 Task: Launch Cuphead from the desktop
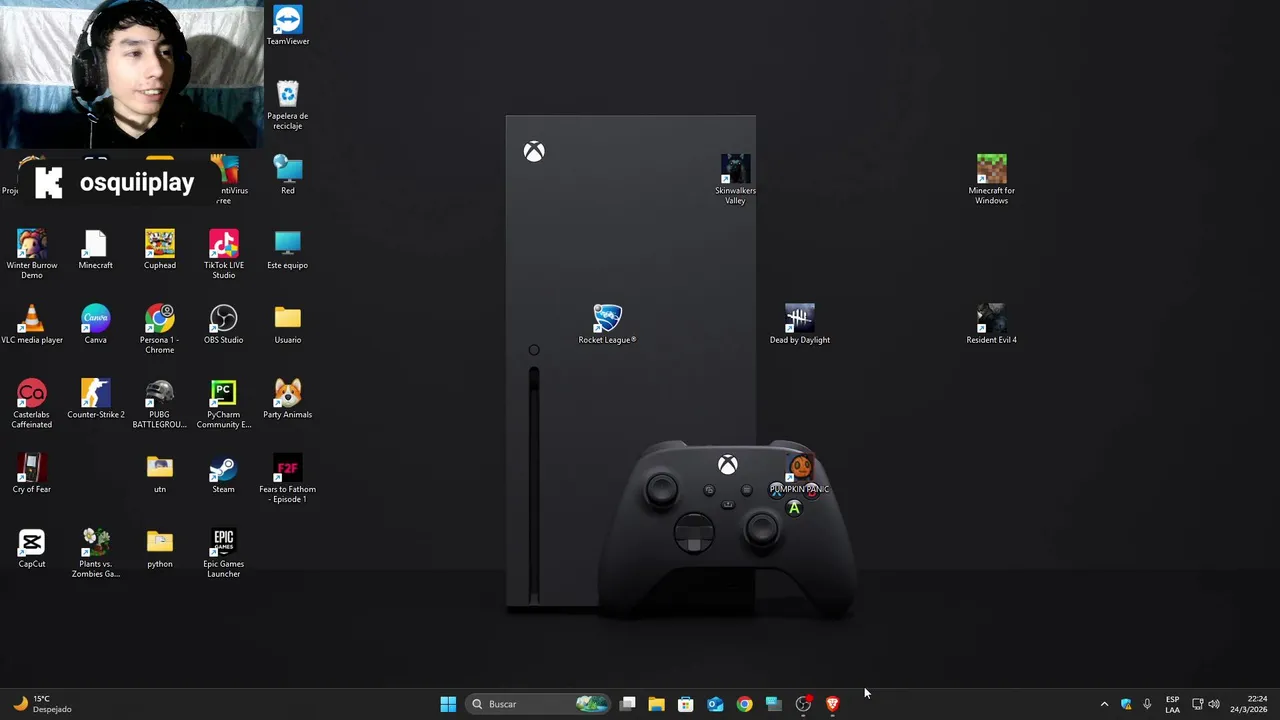(x=159, y=250)
